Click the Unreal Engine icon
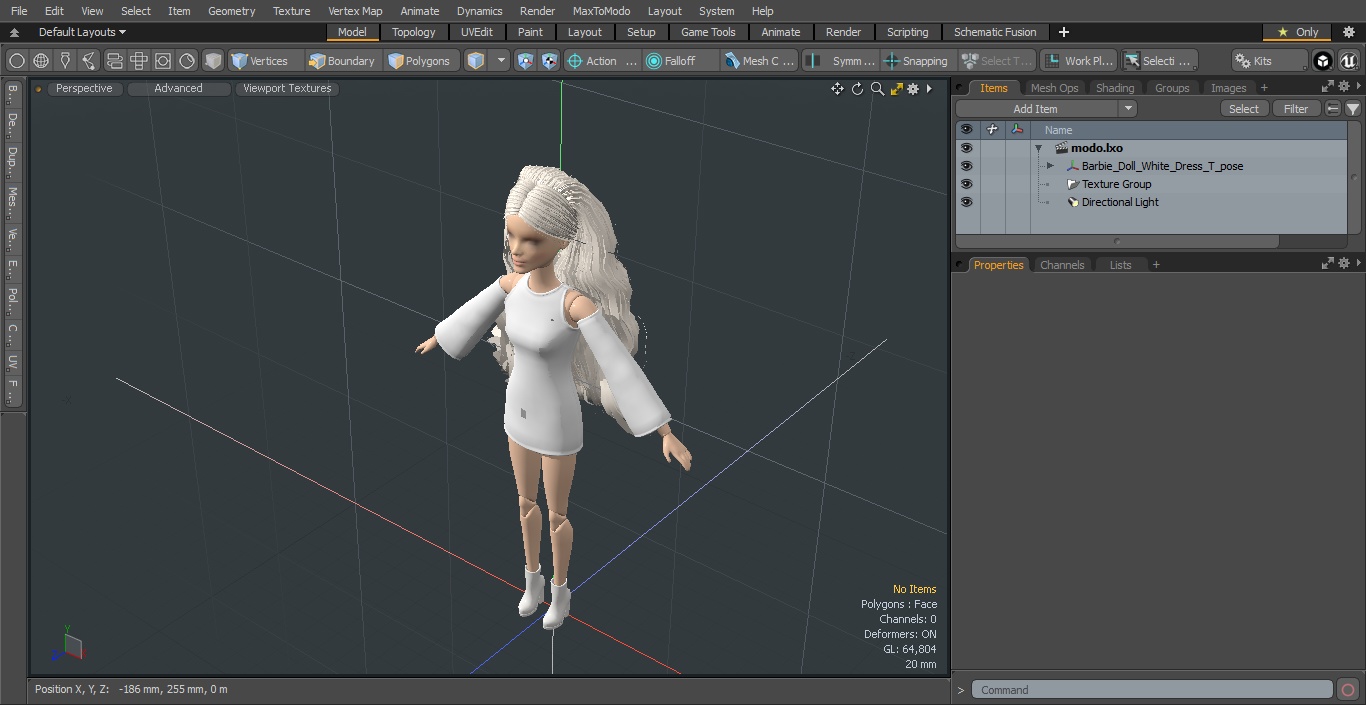 (1349, 61)
